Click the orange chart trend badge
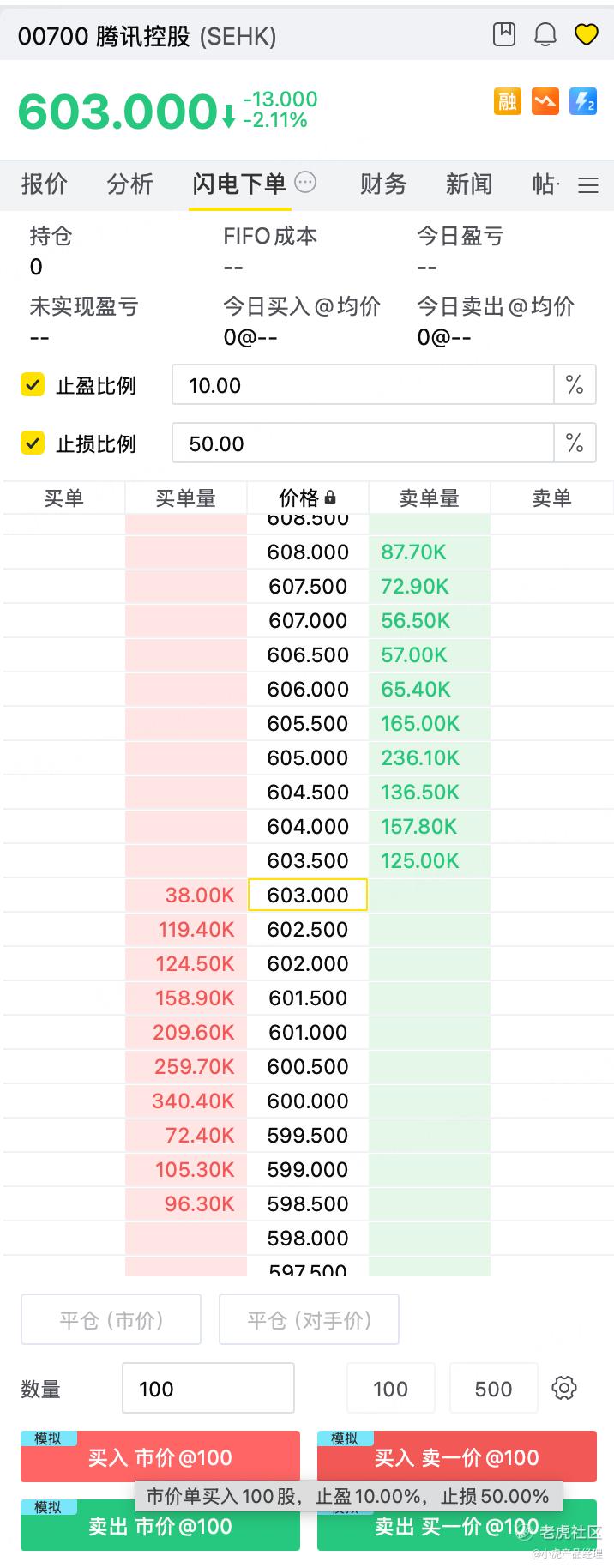This screenshot has width=614, height=1568. 545,102
